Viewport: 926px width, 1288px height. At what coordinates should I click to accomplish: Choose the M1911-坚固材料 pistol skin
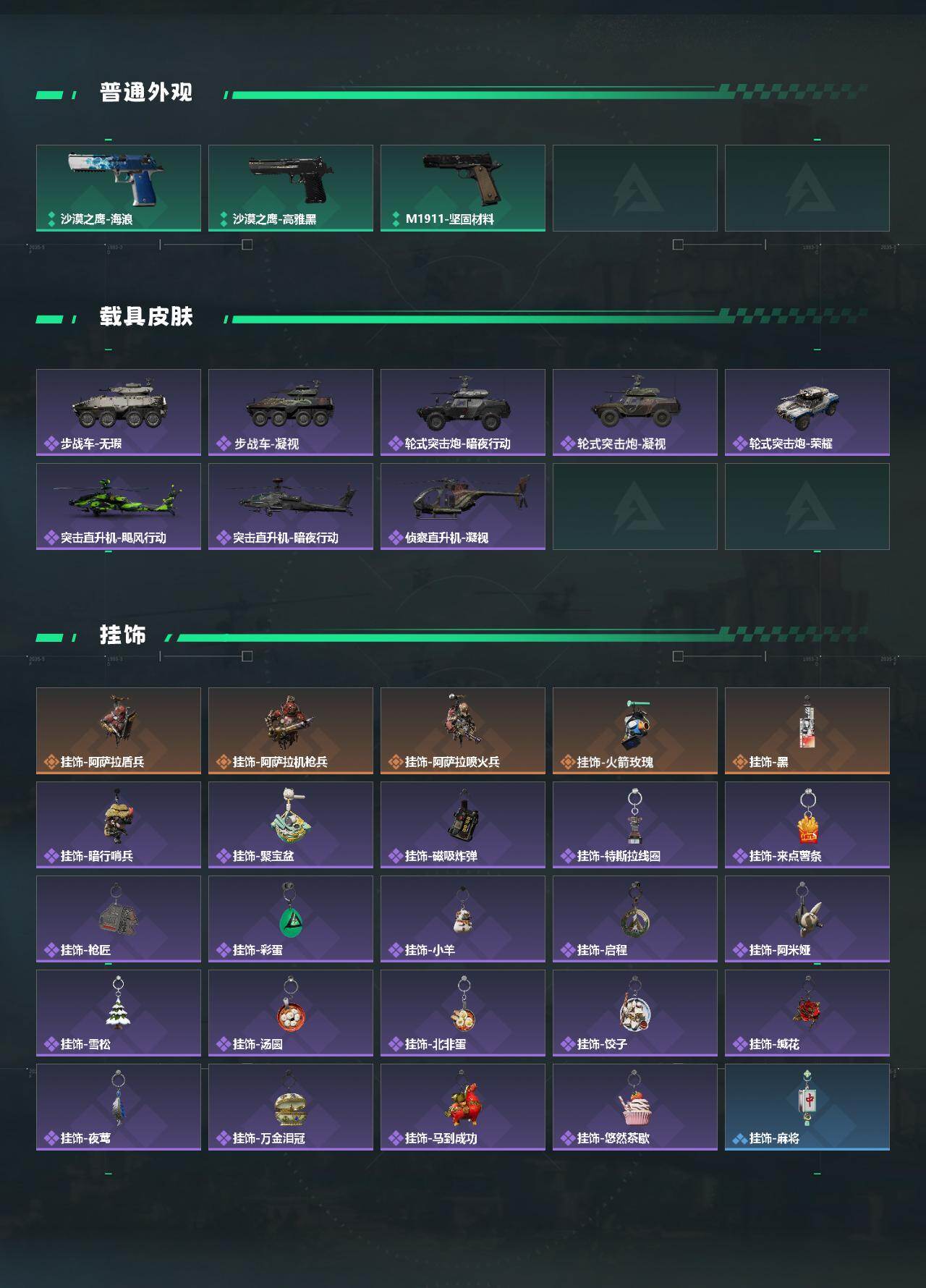tap(463, 188)
